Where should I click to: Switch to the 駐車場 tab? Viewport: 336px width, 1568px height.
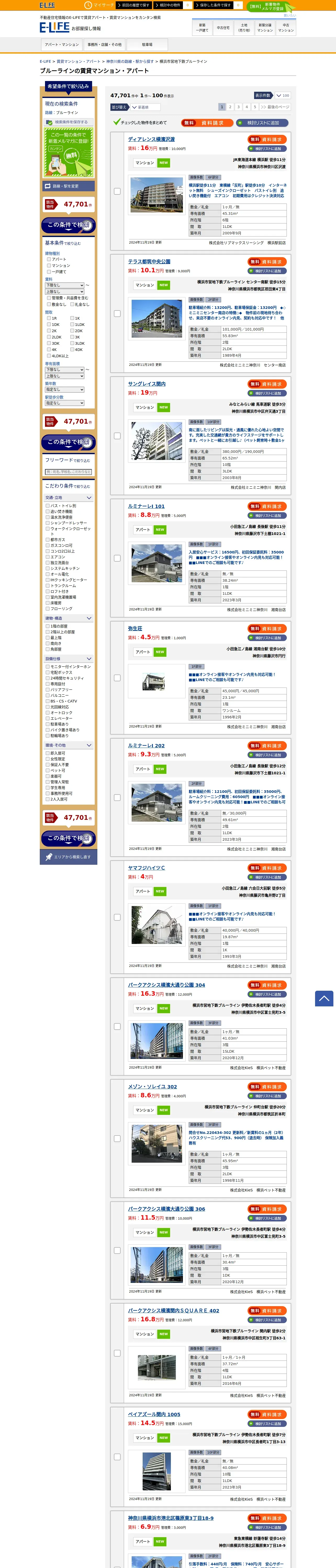(147, 44)
